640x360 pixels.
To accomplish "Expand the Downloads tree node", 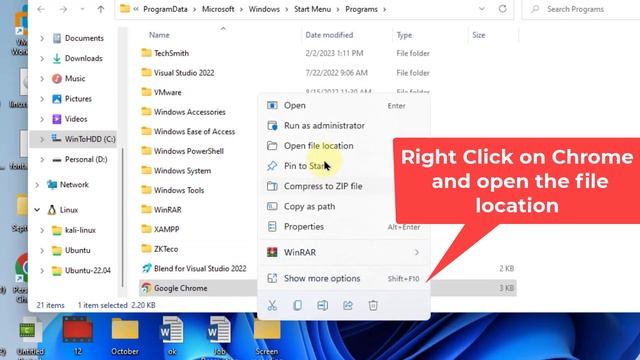I will 42,58.
